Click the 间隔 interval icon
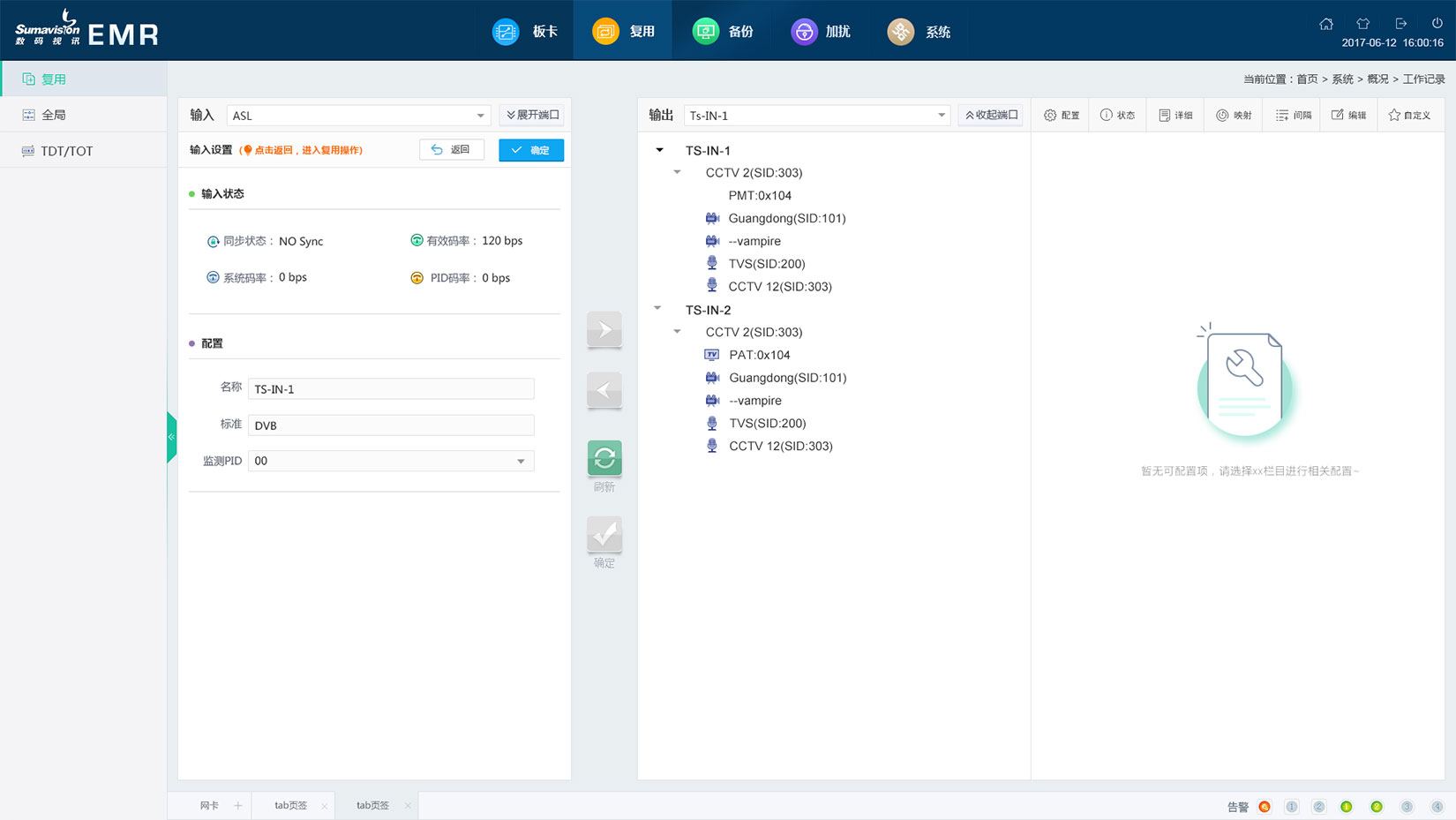Viewport: 1456px width, 820px height. (1291, 114)
